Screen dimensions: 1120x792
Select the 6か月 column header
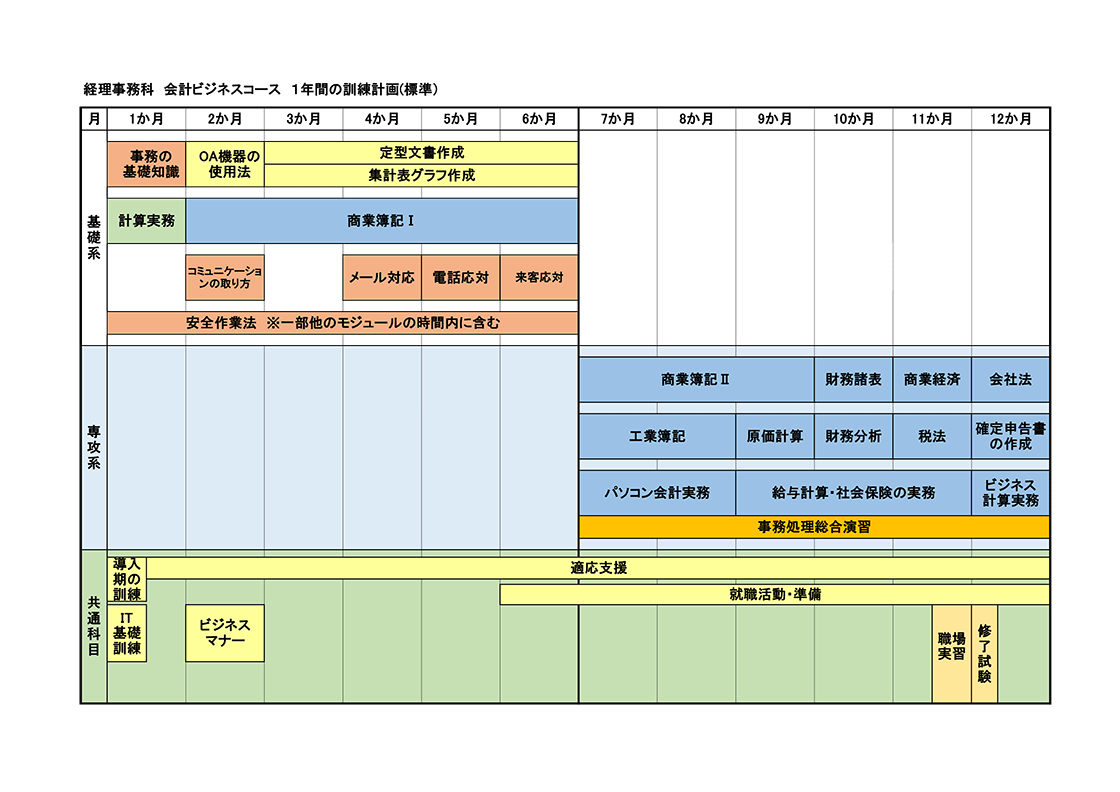539,119
